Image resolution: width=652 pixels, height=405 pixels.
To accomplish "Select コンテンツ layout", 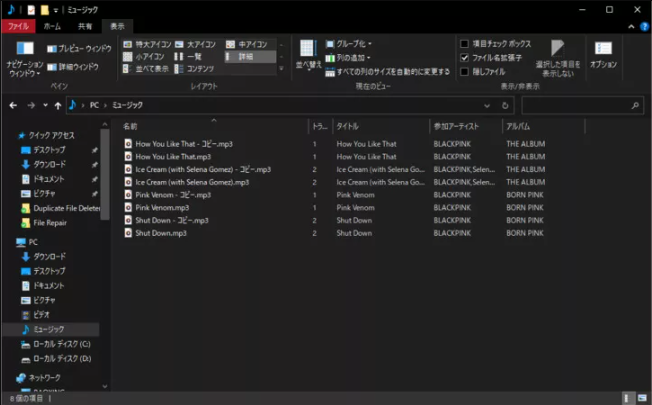I will [194, 69].
